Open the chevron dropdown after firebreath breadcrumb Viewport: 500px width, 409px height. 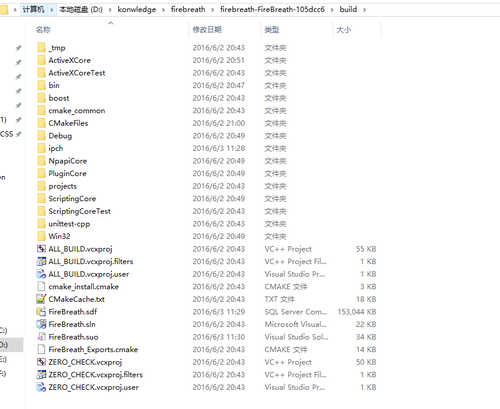click(x=212, y=10)
